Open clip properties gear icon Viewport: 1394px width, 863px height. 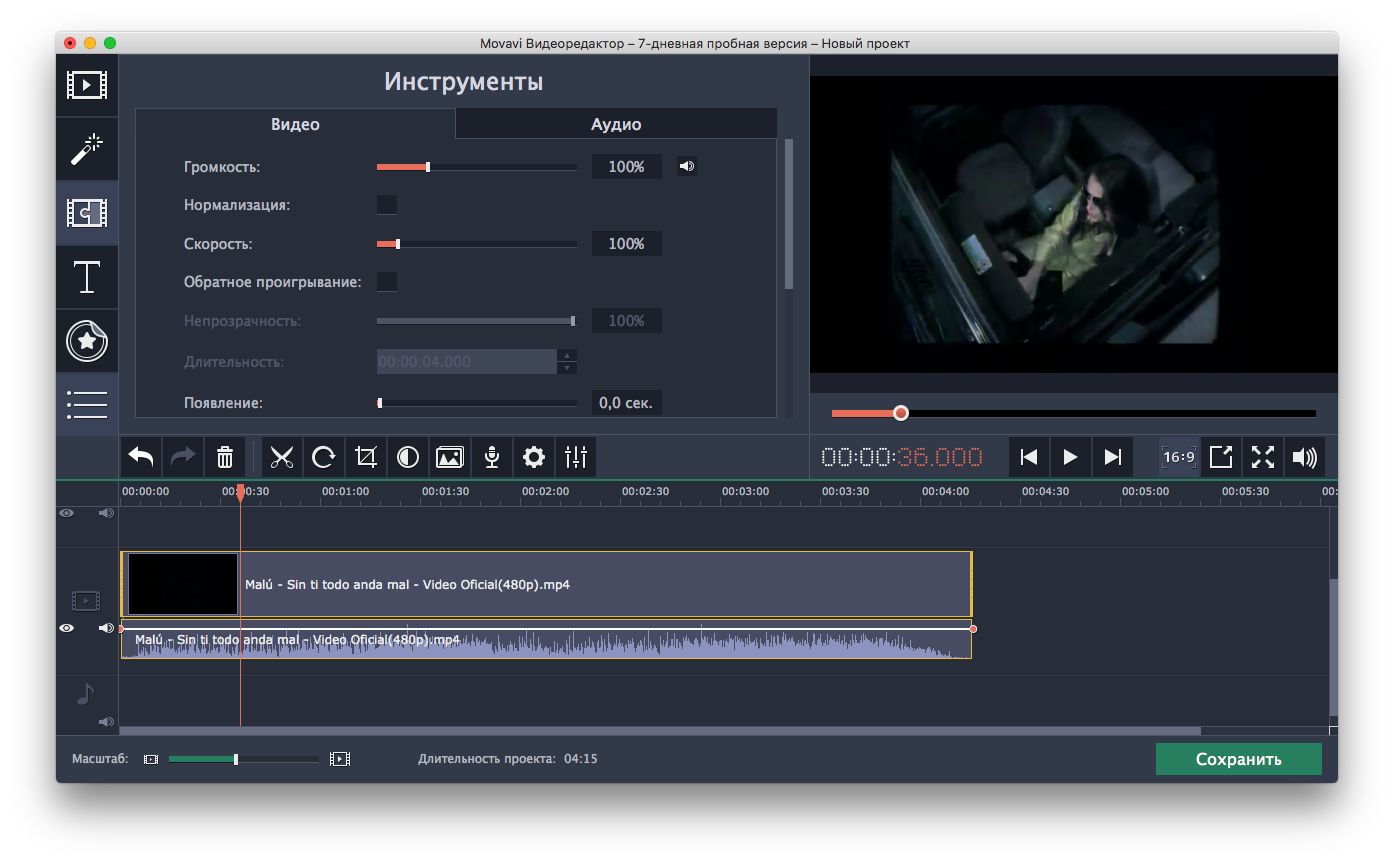tap(534, 458)
